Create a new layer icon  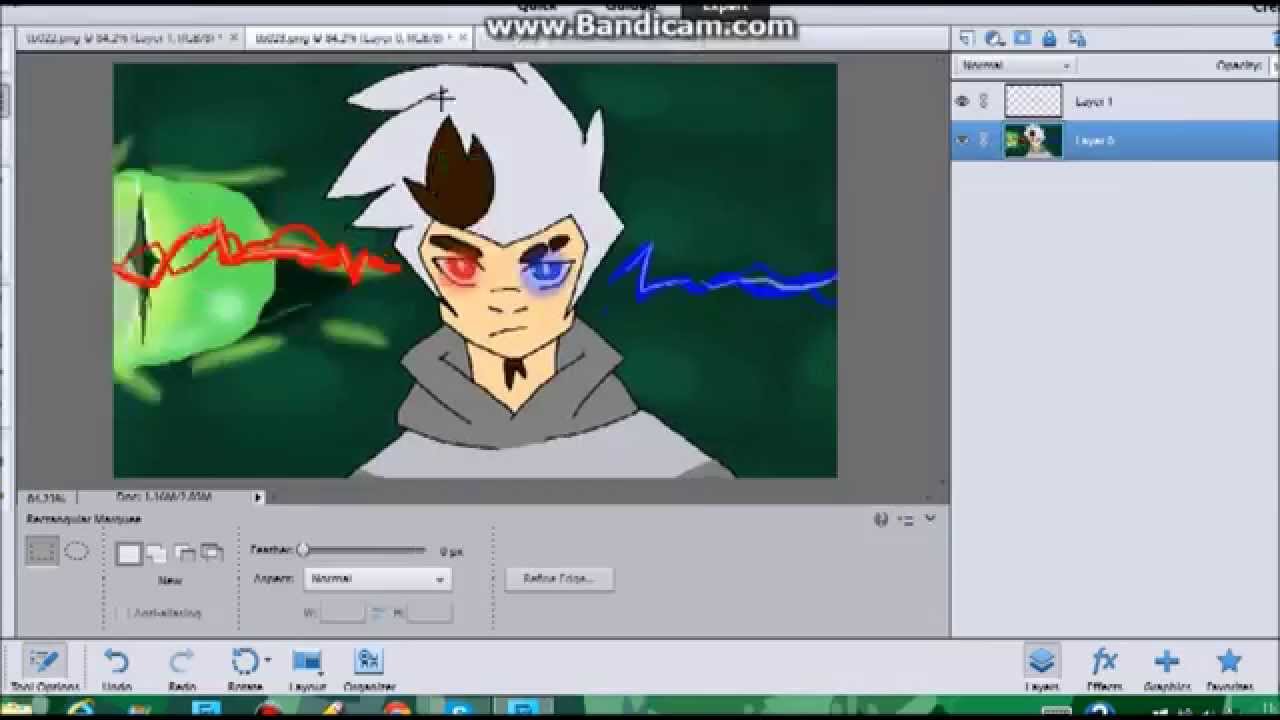pyautogui.click(x=967, y=38)
